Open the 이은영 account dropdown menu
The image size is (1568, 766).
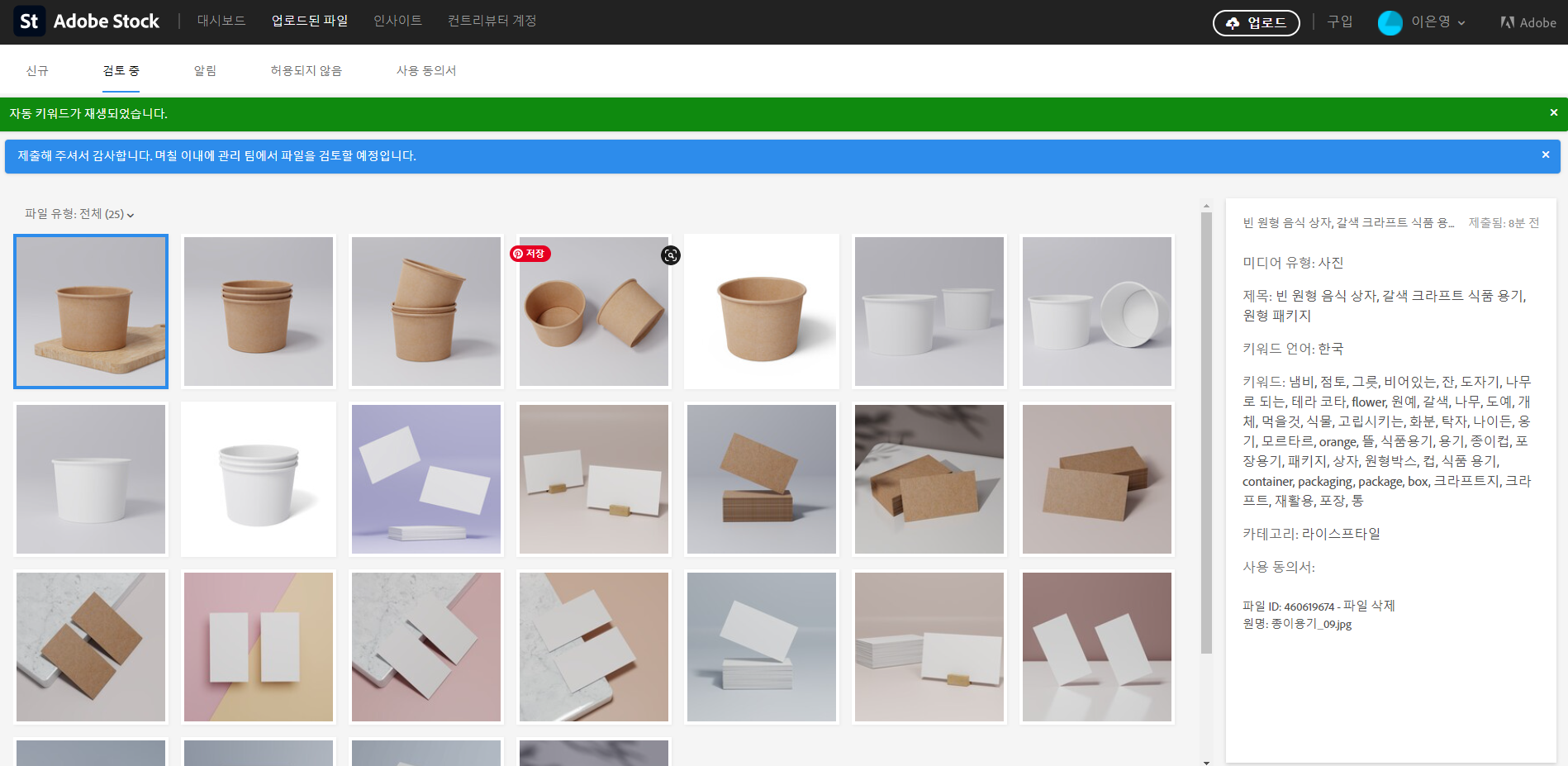1438,22
